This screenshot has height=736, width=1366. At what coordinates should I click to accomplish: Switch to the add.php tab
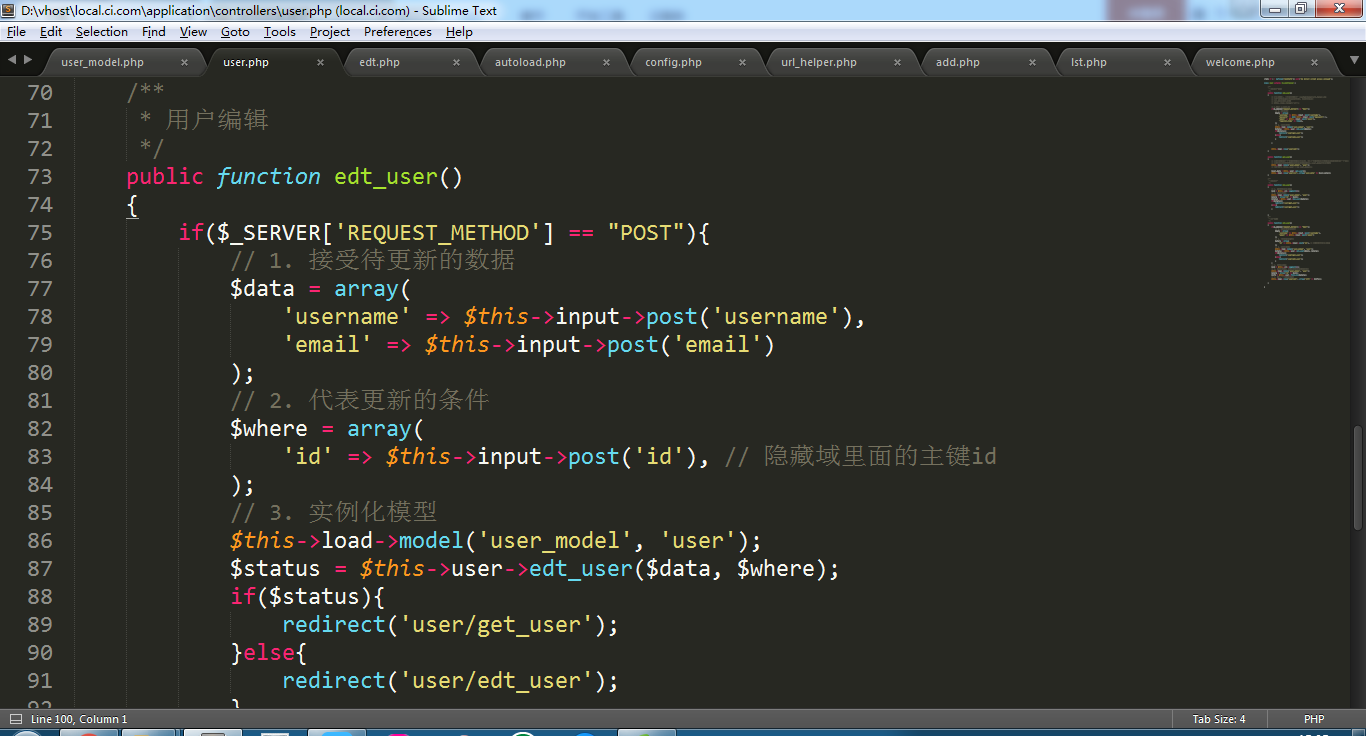point(957,62)
